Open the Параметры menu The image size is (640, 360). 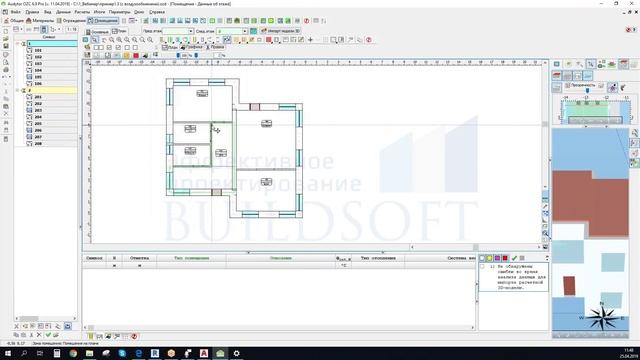pos(119,12)
